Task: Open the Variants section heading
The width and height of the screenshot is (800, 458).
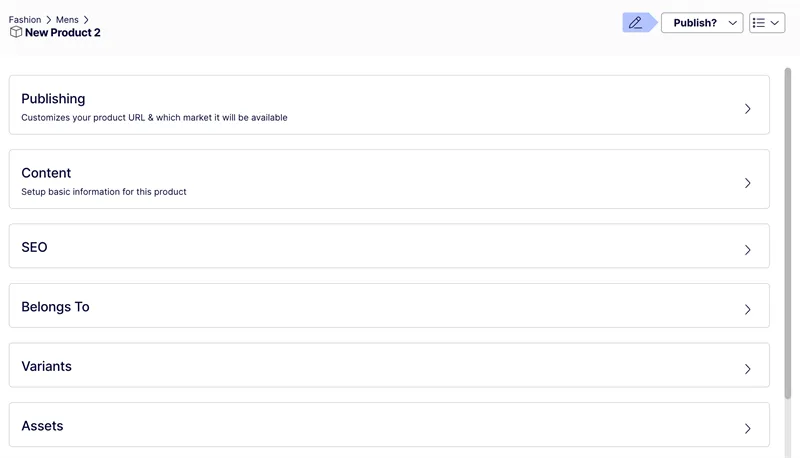Action: point(46,366)
